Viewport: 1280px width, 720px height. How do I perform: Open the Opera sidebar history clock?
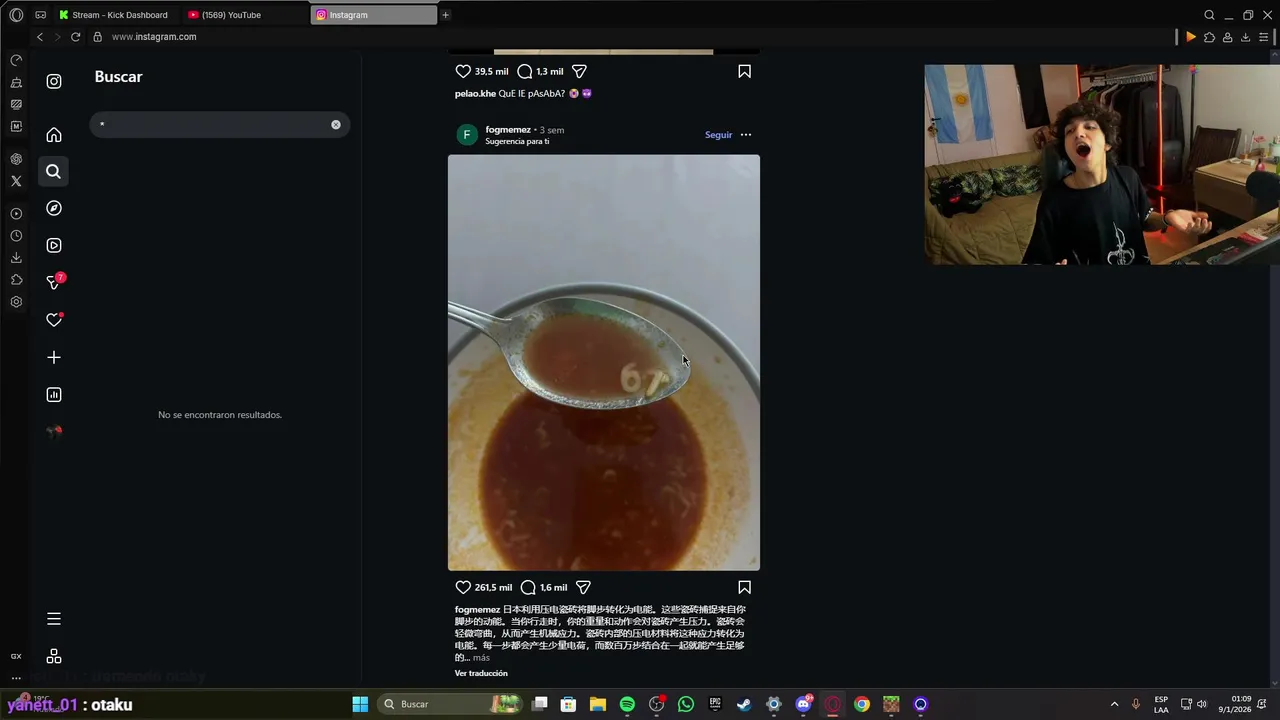(x=16, y=236)
